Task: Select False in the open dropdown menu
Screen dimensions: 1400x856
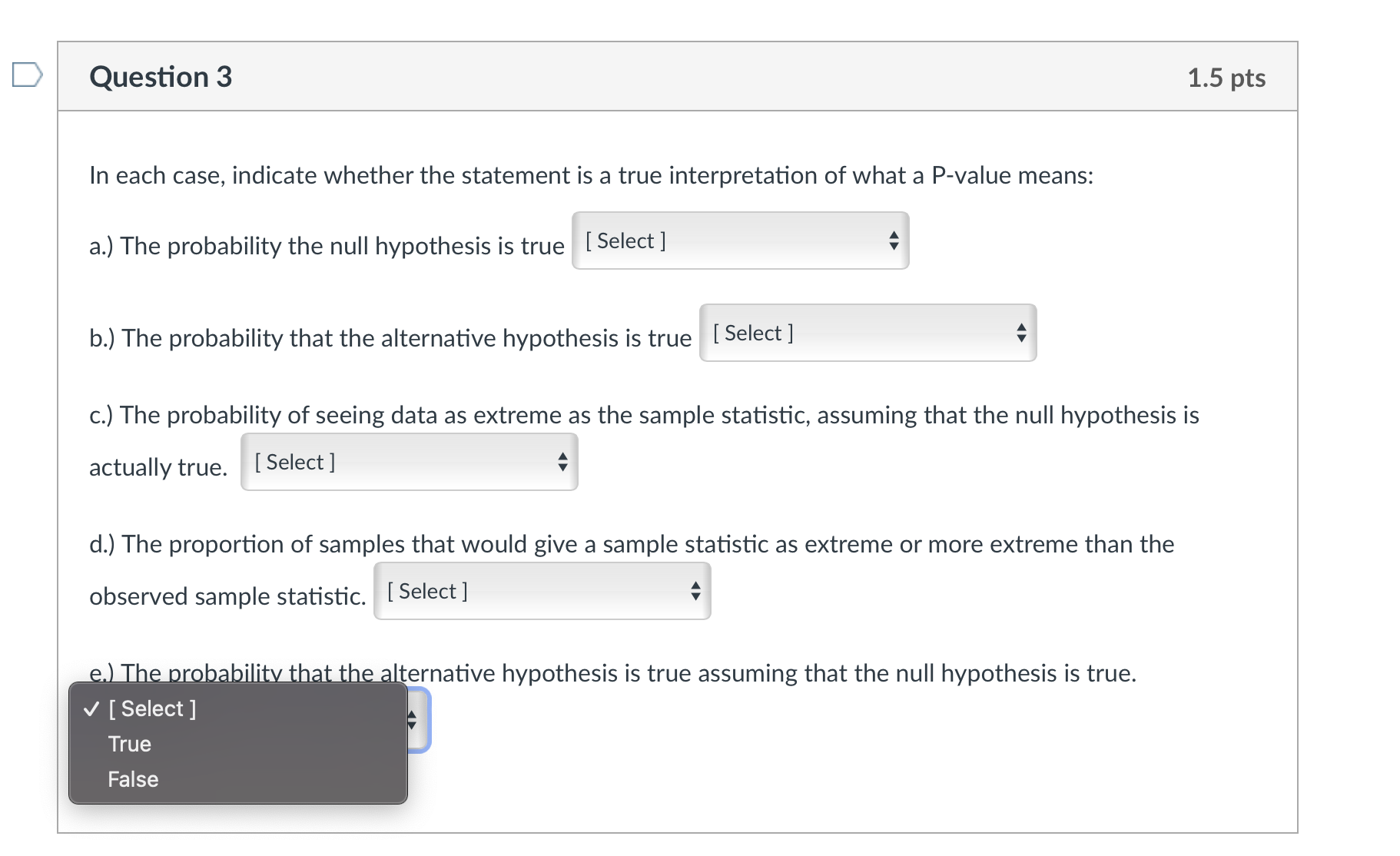Action: (x=132, y=778)
